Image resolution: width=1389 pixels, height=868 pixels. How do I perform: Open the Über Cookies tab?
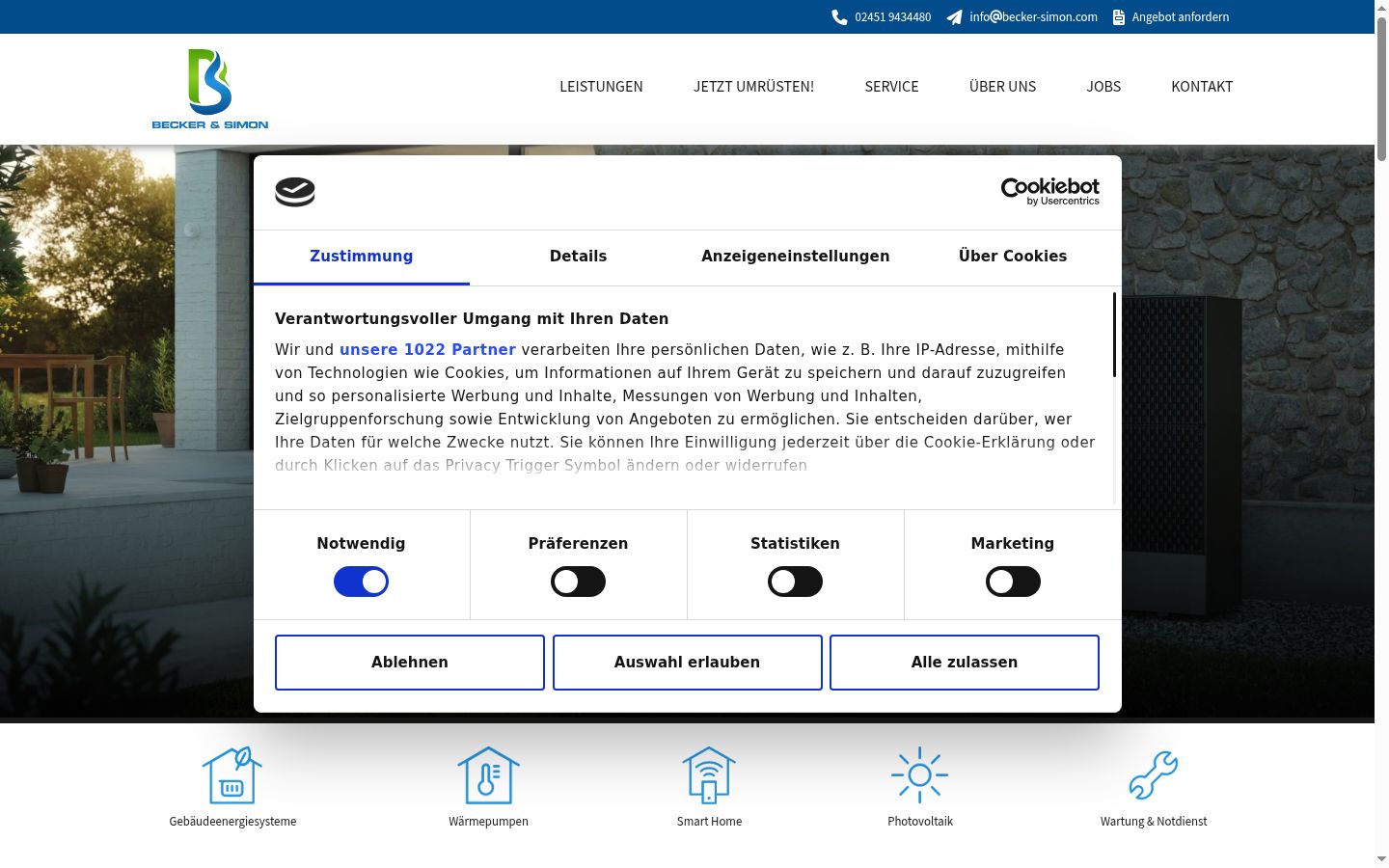point(1013,257)
